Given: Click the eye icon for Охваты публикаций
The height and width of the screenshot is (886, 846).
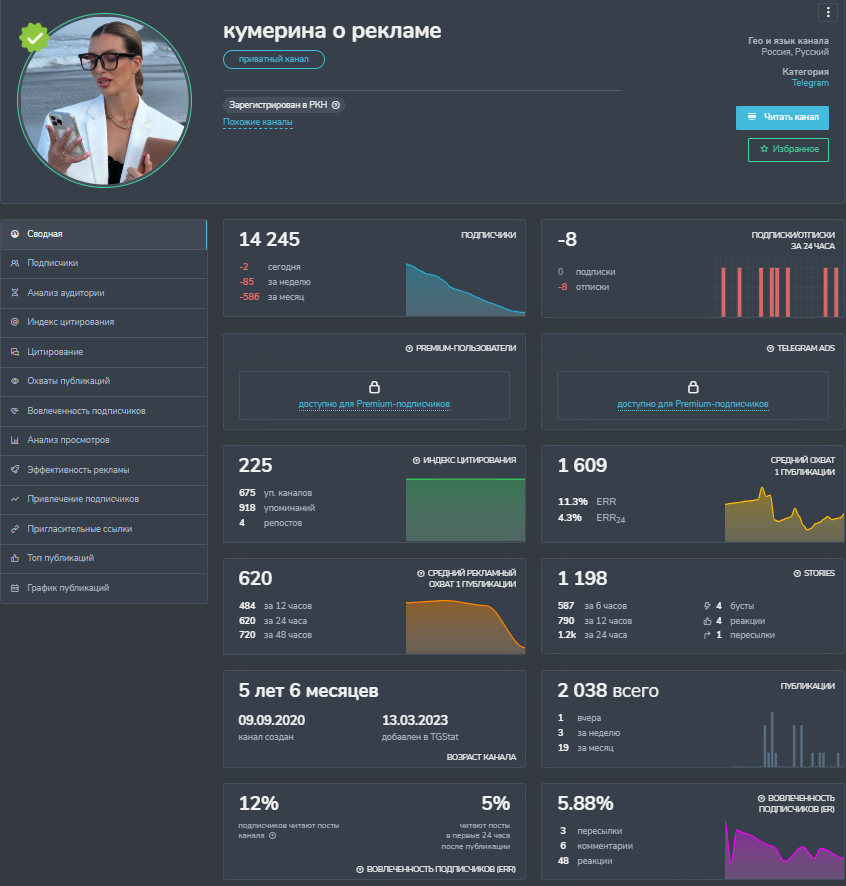Looking at the screenshot, I should pos(15,381).
